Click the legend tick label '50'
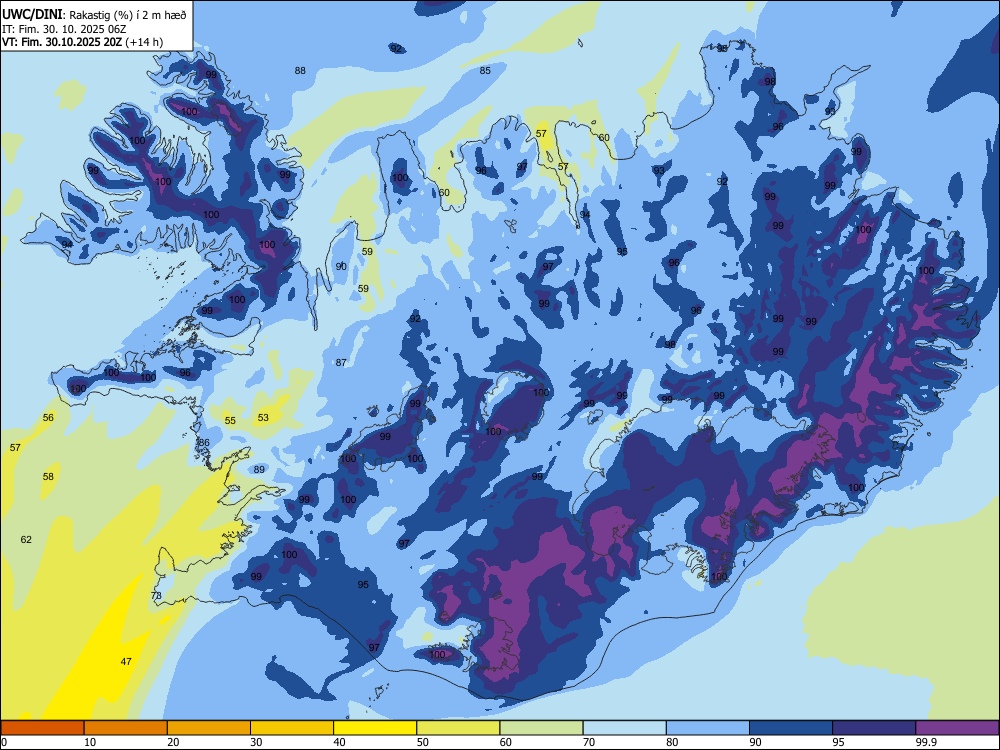The image size is (1000, 750). pyautogui.click(x=422, y=742)
